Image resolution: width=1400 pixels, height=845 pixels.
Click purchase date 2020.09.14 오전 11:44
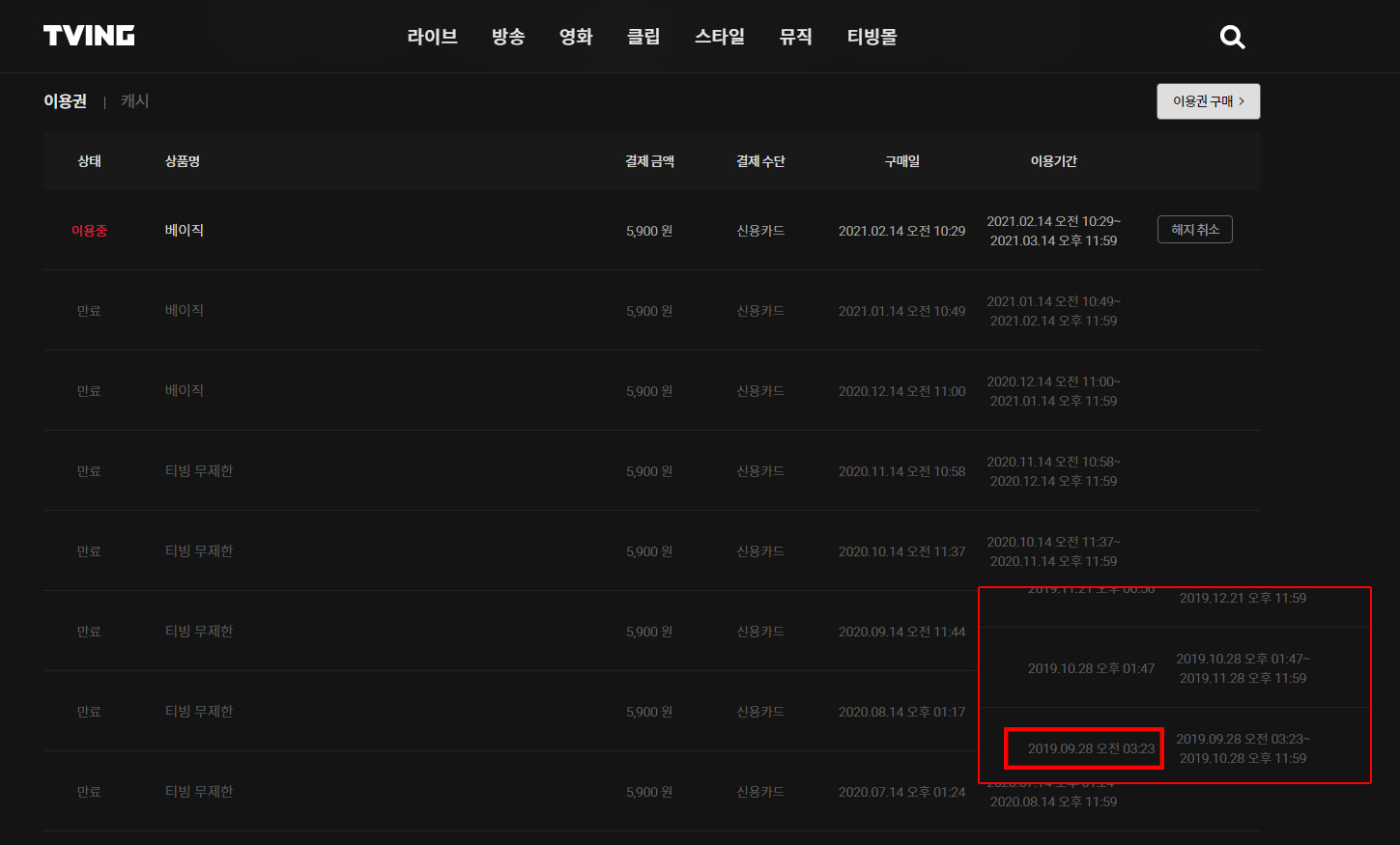pos(901,632)
